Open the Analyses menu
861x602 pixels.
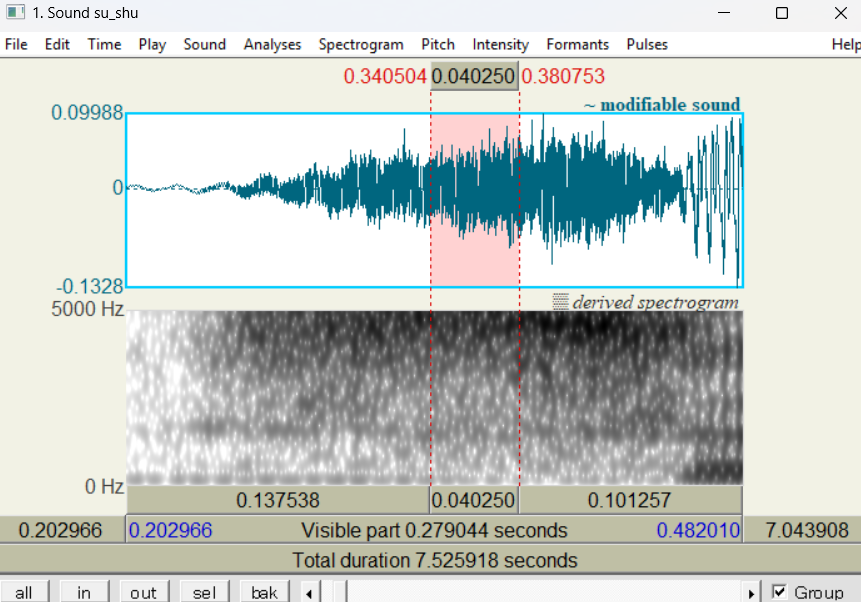click(x=272, y=44)
